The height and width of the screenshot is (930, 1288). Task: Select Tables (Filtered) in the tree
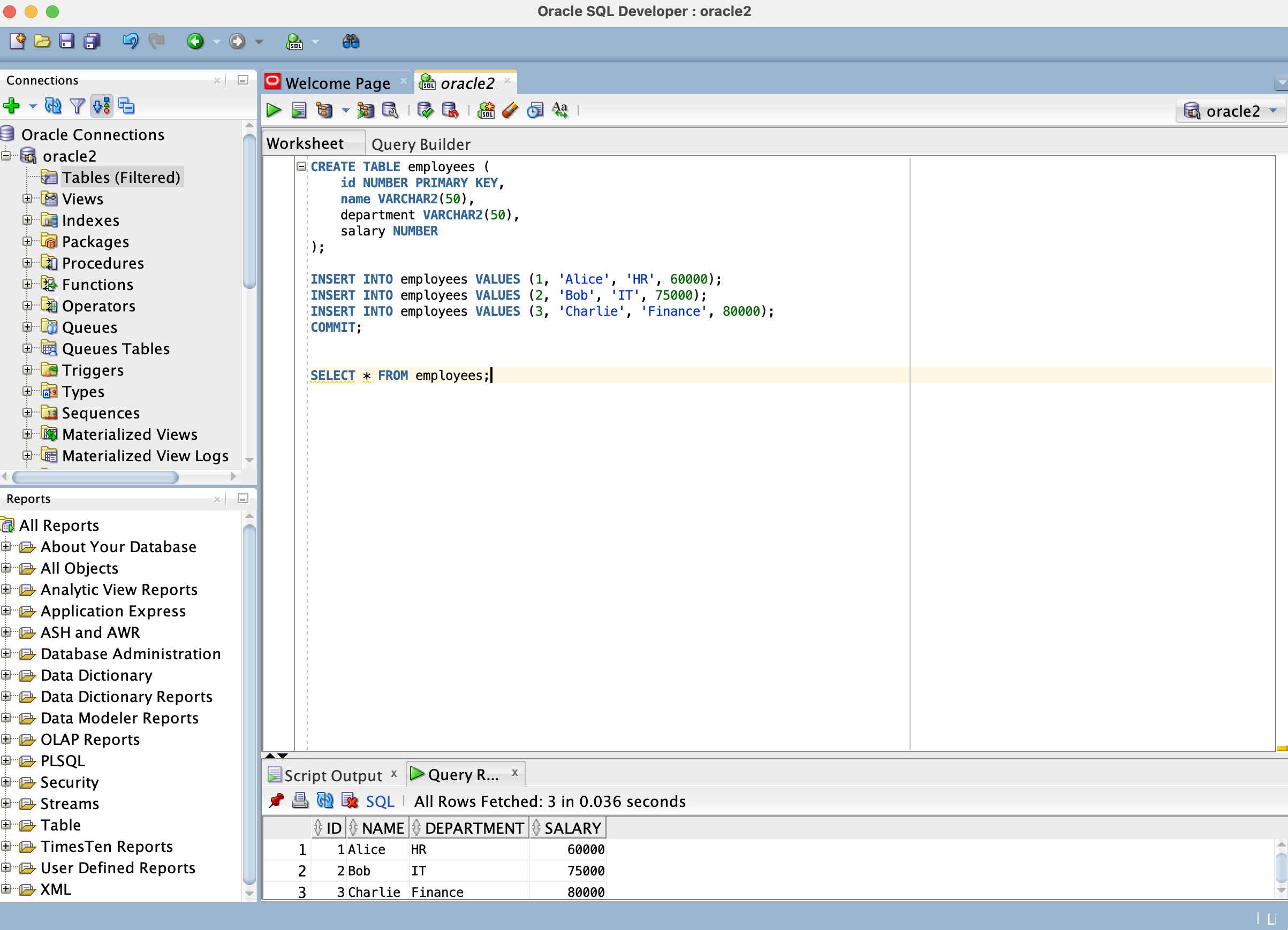coord(121,178)
